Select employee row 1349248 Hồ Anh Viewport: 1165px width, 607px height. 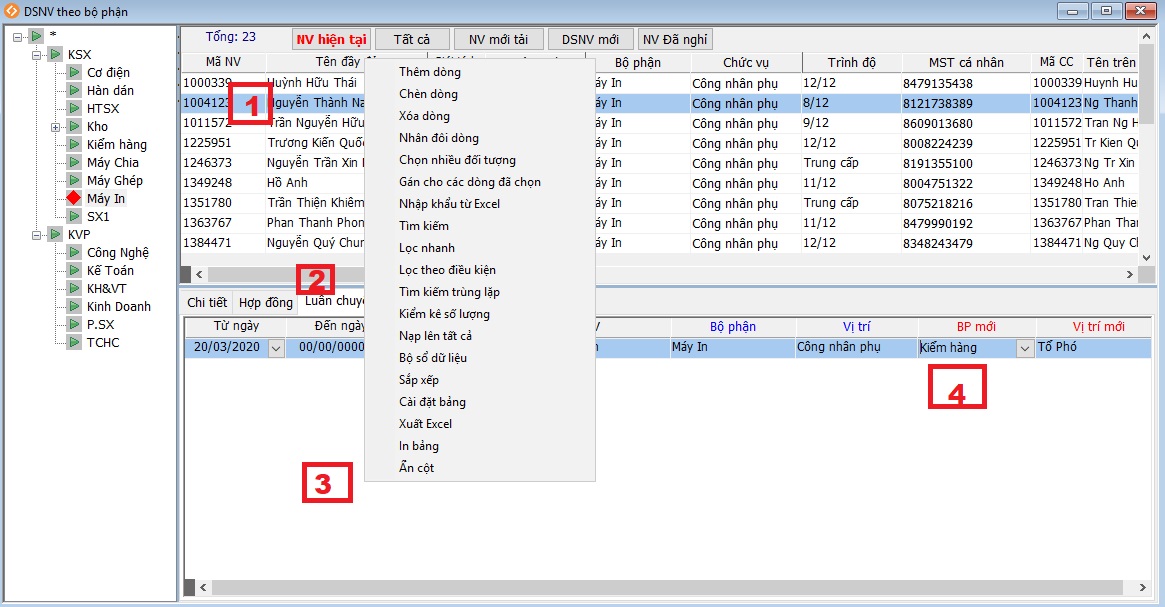tap(659, 183)
